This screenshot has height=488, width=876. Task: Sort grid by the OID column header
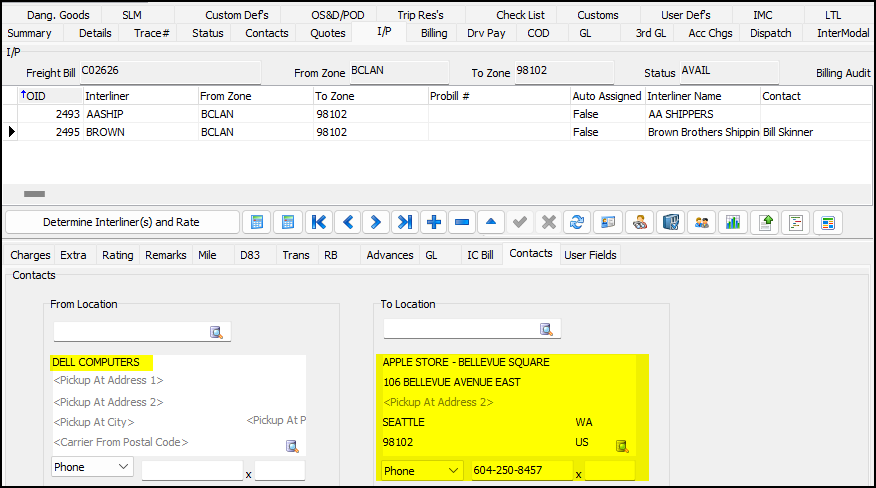(x=35, y=96)
